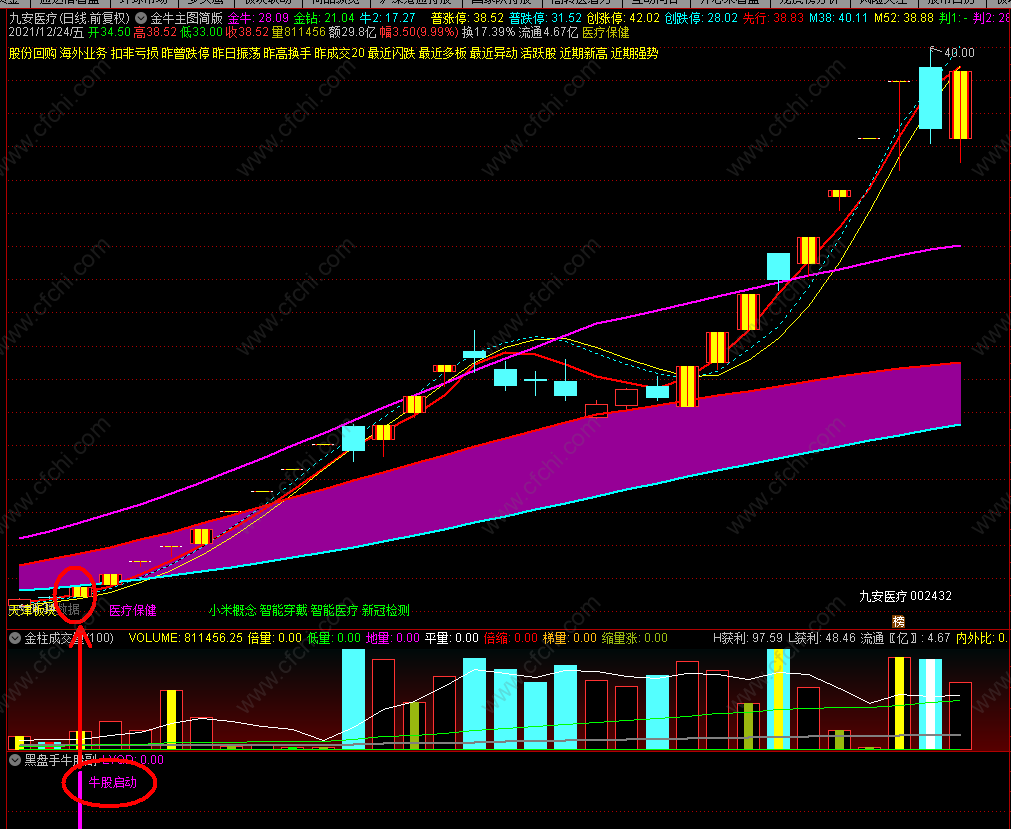Click the 额29.8亿 turnover amount readout
This screenshot has height=829, width=1011.
click(352, 32)
